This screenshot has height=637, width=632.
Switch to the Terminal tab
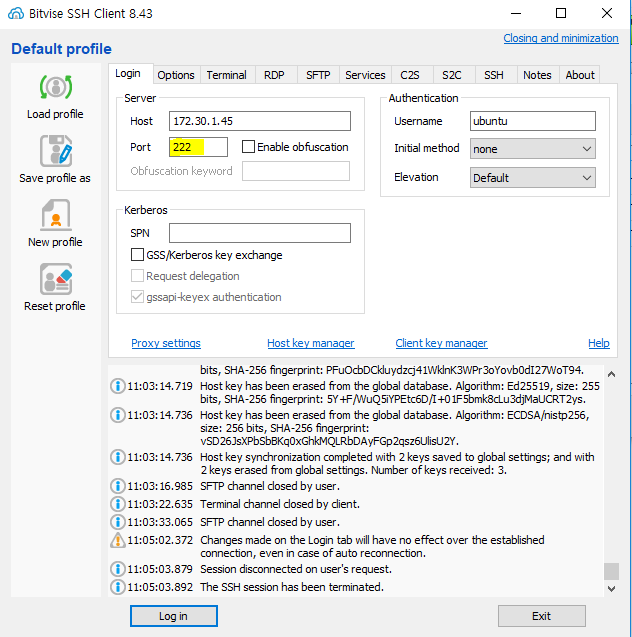[x=227, y=75]
